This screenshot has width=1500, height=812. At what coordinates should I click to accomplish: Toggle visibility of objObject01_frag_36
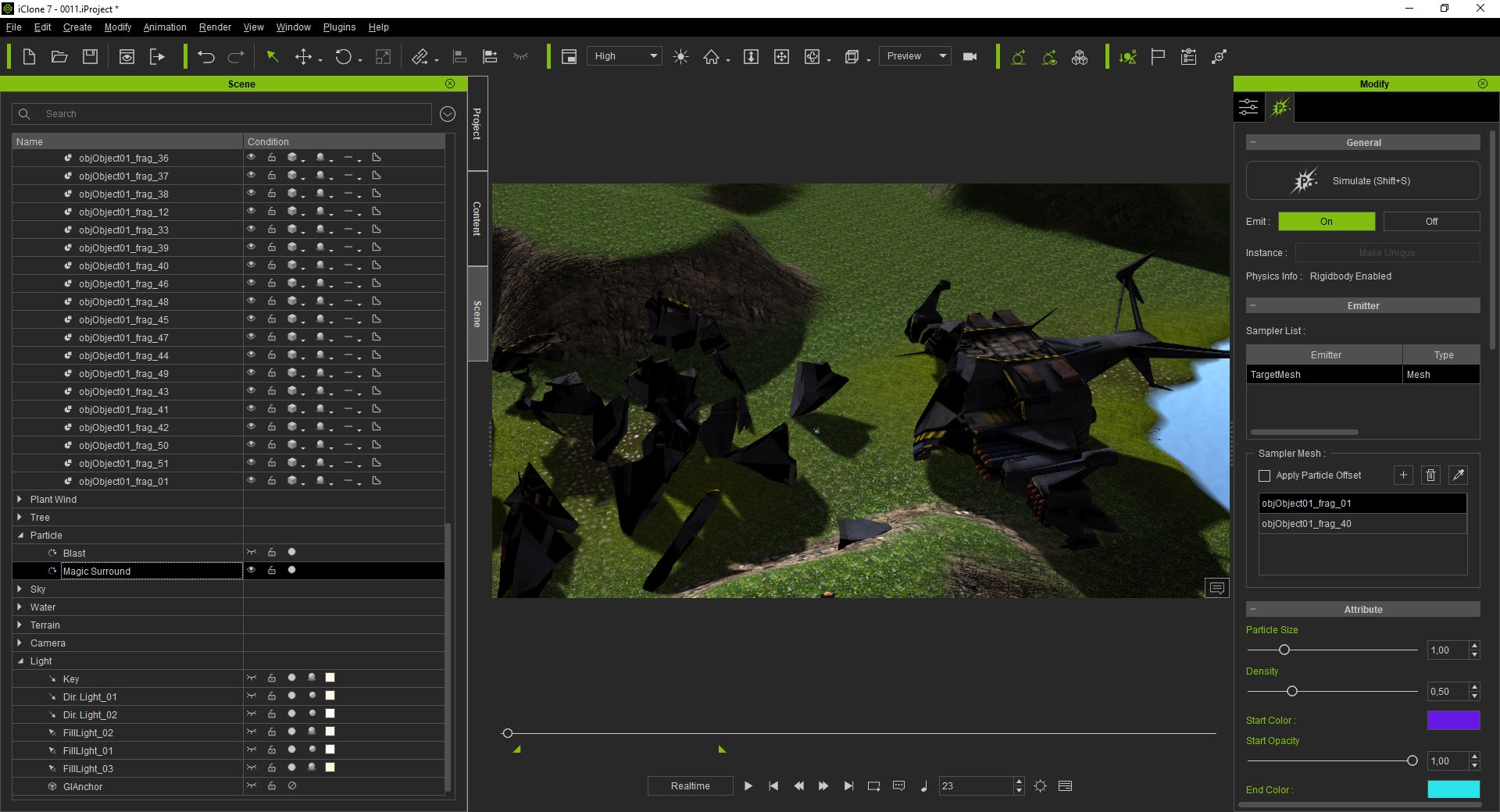tap(252, 157)
